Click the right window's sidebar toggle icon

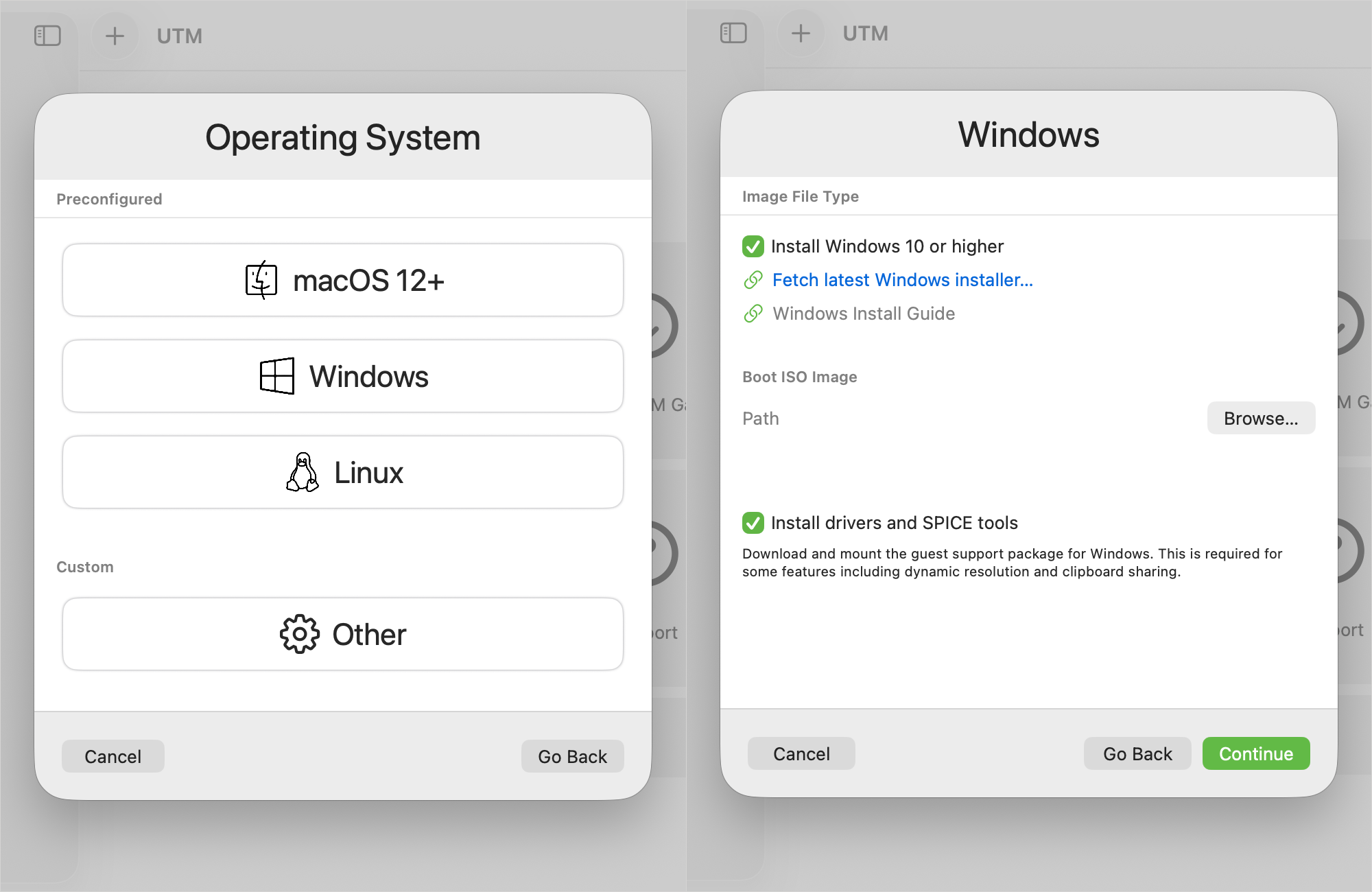(x=733, y=33)
